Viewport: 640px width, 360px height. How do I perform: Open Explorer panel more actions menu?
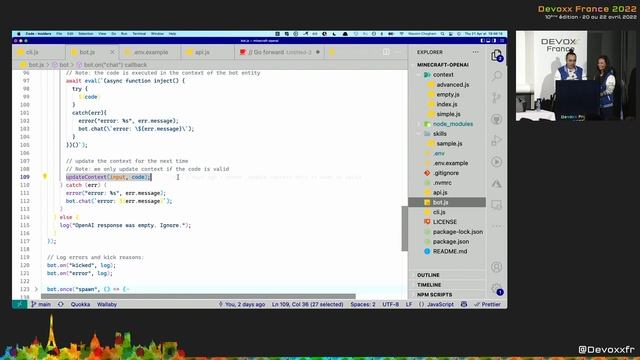point(476,52)
